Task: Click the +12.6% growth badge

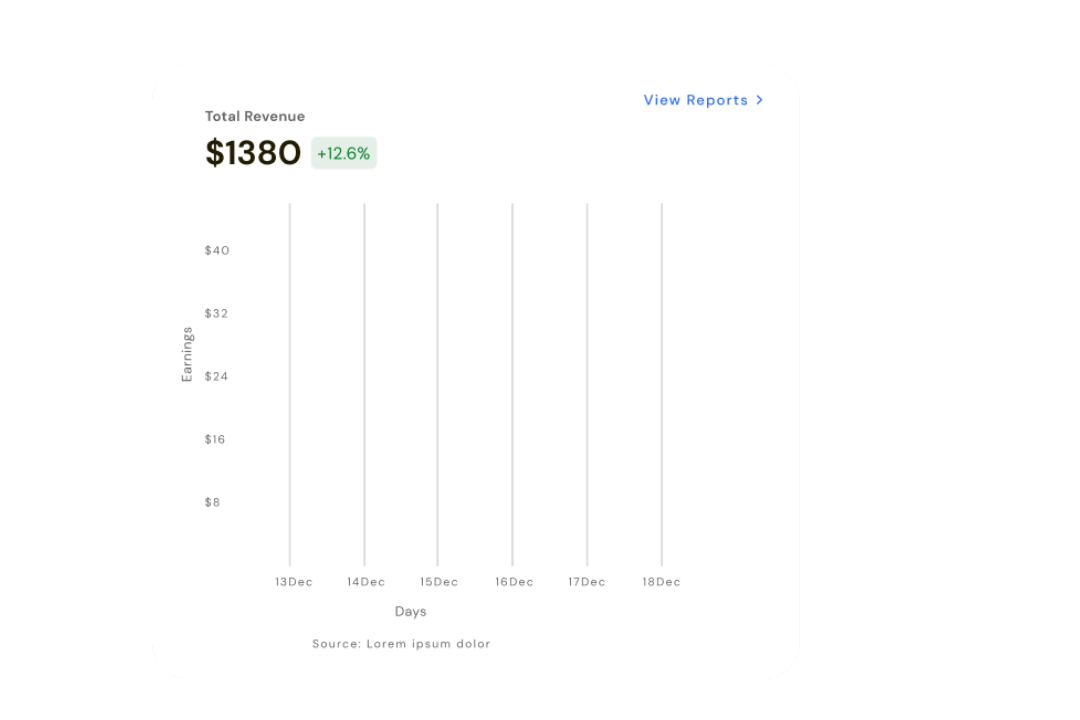Action: click(344, 153)
